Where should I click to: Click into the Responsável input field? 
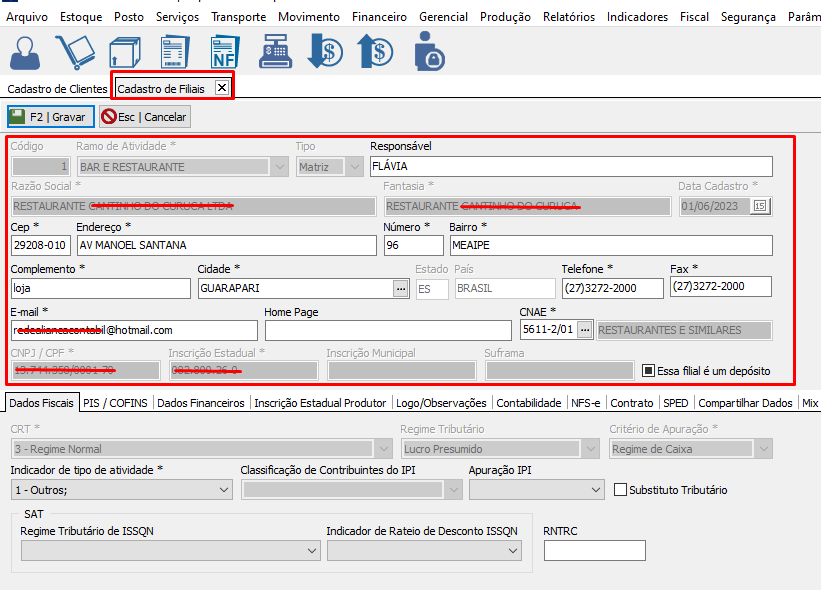coord(571,166)
